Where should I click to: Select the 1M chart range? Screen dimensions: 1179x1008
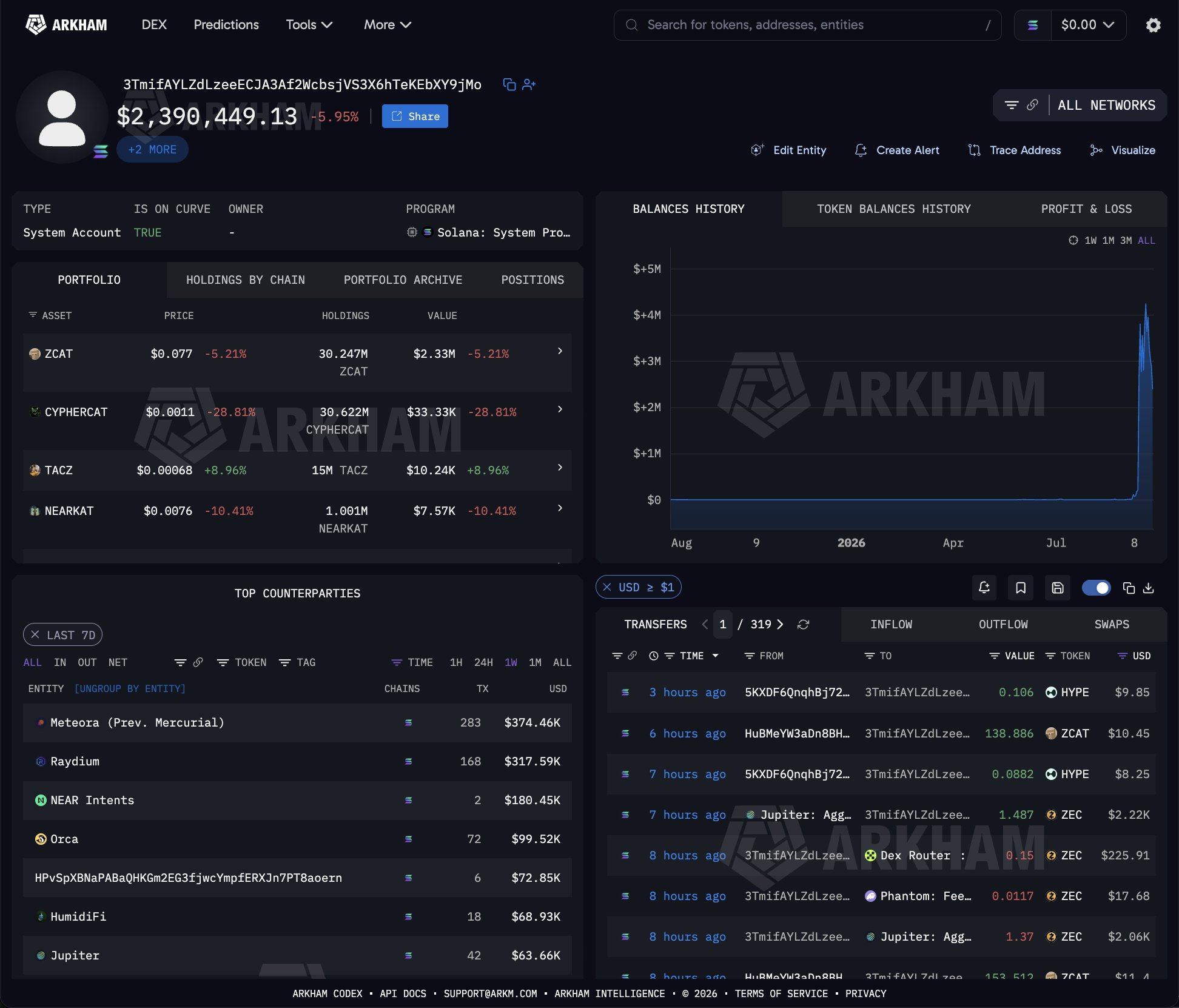pos(1108,240)
